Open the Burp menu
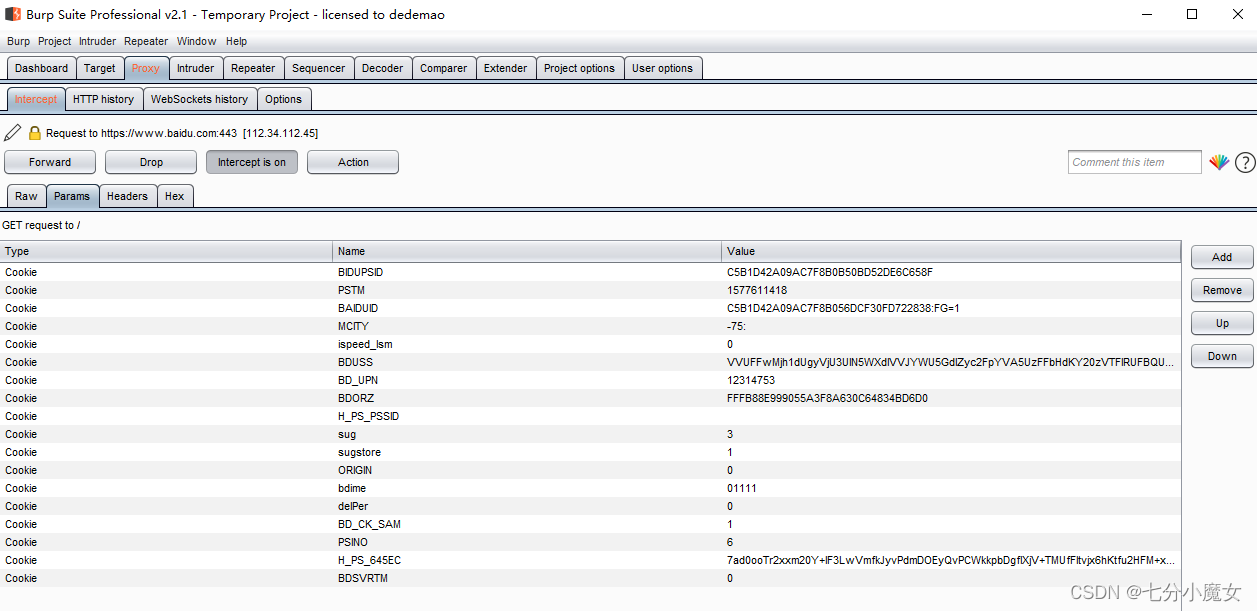This screenshot has width=1257, height=611. pyautogui.click(x=18, y=41)
